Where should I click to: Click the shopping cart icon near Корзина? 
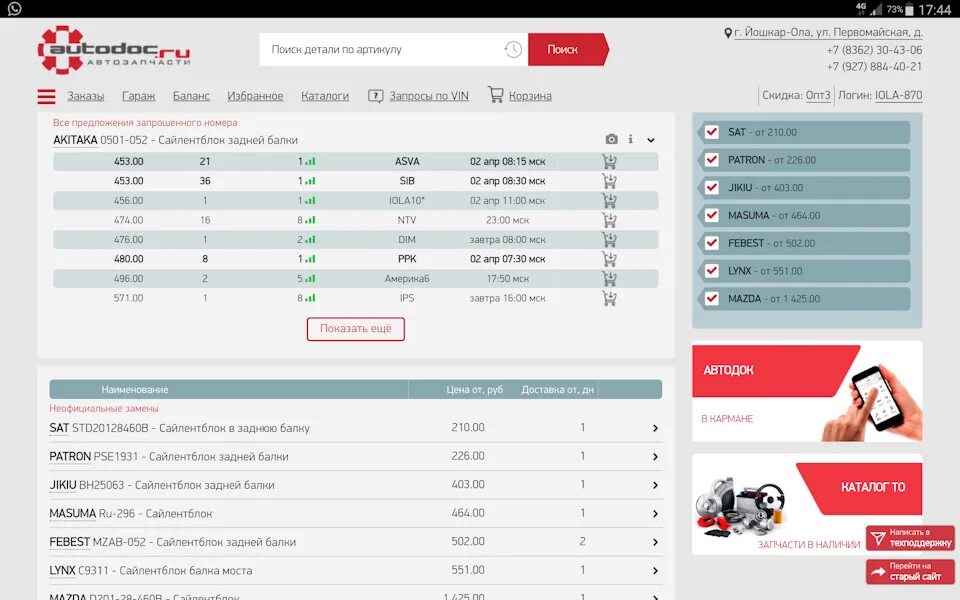496,94
